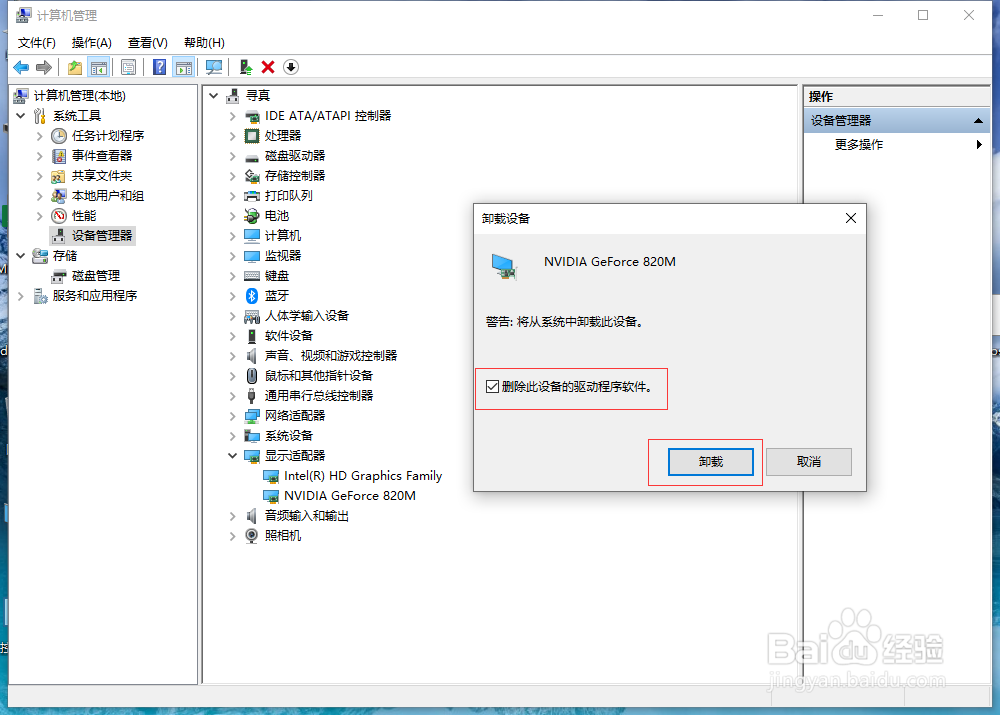
Task: Toggle 删除此设备的驱动程序软件 checkbox
Action: (x=492, y=387)
